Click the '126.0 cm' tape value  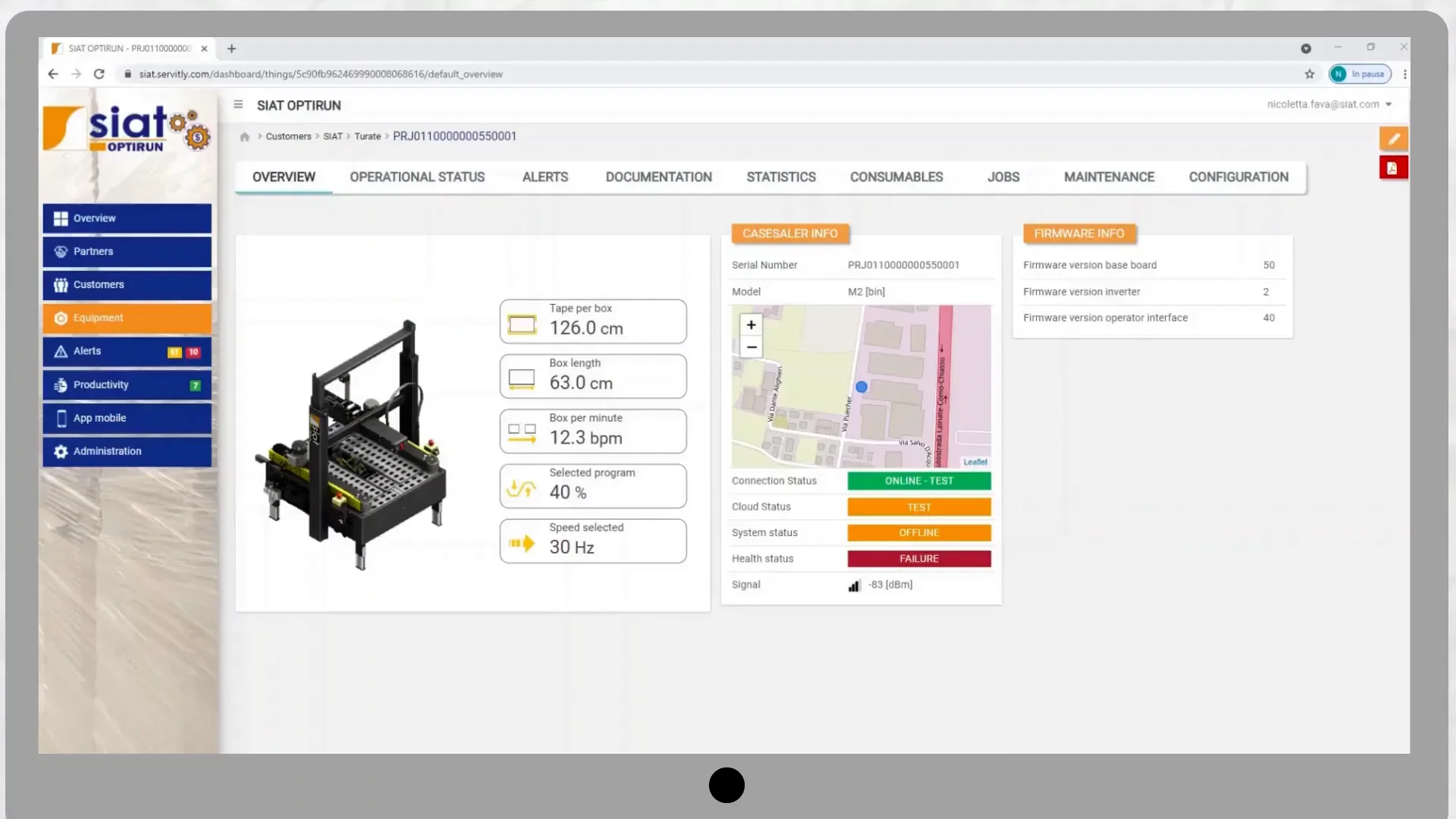point(586,328)
